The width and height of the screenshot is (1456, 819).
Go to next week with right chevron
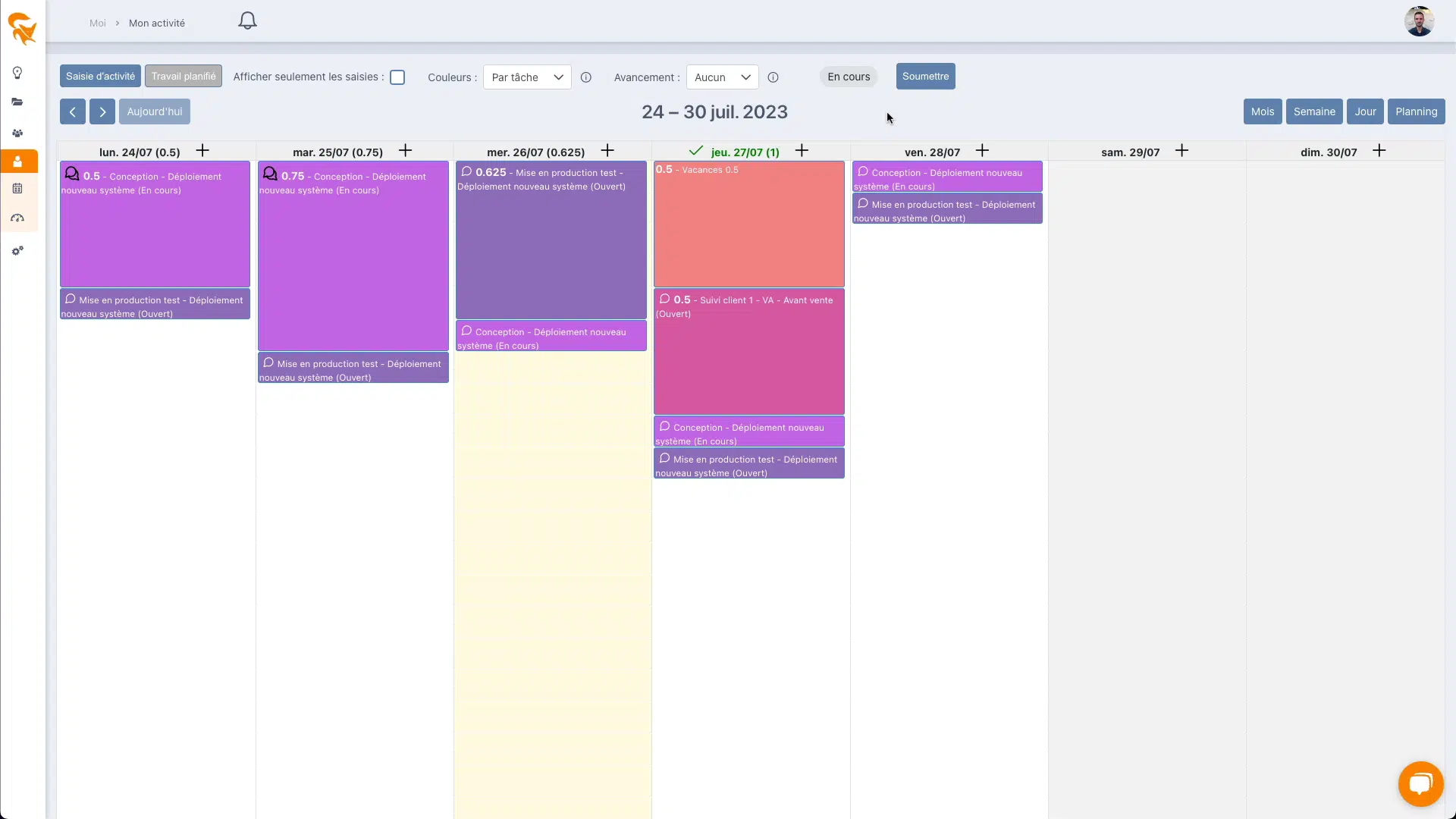pos(102,111)
